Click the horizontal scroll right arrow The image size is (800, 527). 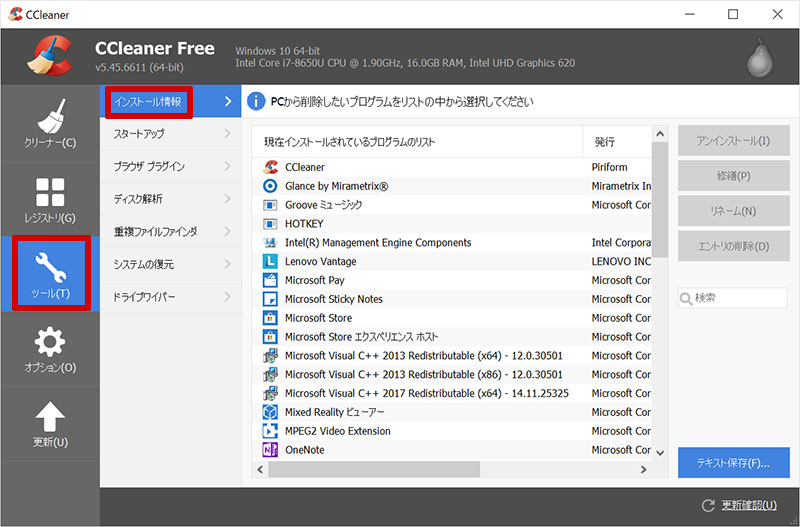coord(643,469)
